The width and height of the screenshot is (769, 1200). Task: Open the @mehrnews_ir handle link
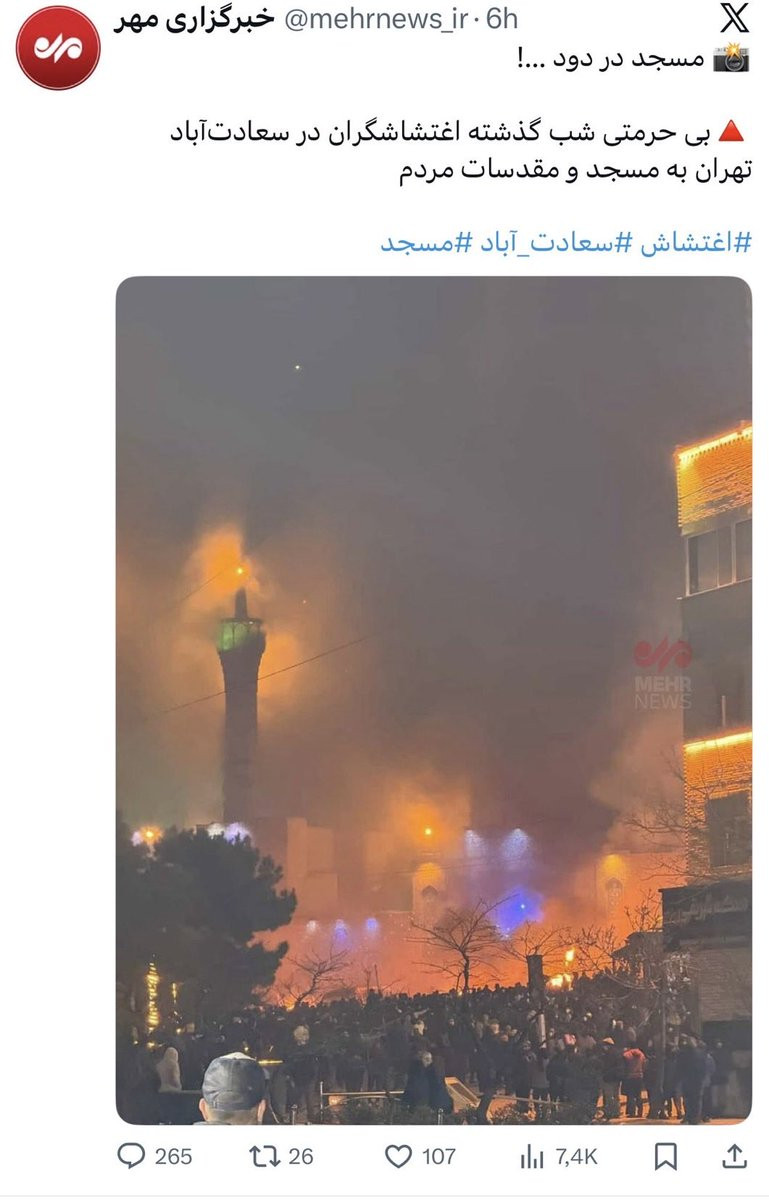pos(377,19)
